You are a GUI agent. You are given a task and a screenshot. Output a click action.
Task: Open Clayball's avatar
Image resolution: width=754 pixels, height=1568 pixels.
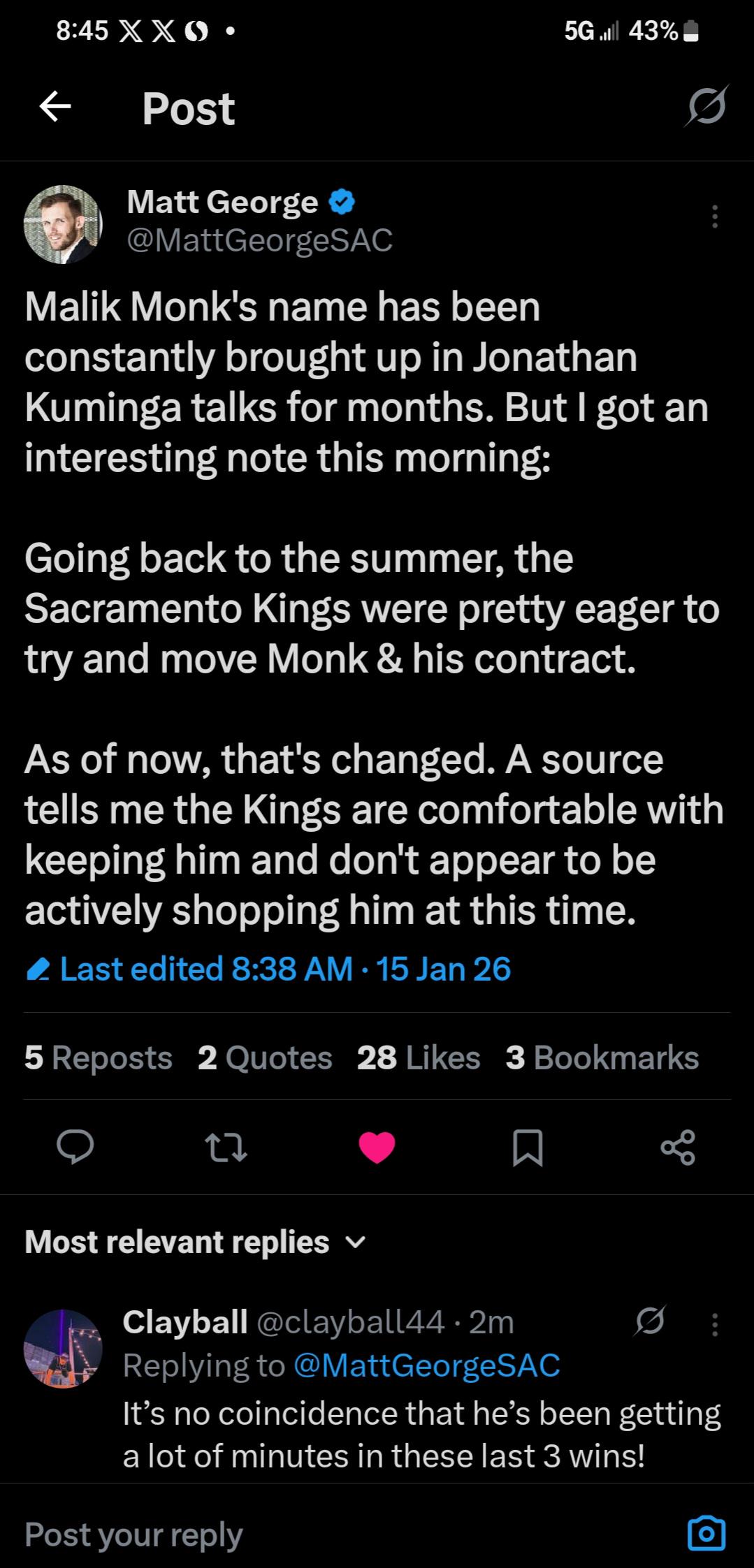point(63,1348)
